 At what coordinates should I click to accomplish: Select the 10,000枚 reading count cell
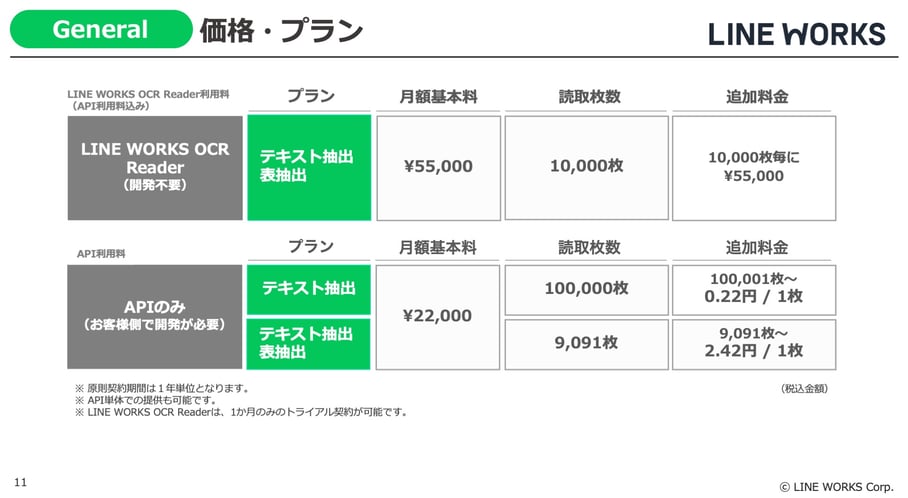(585, 167)
